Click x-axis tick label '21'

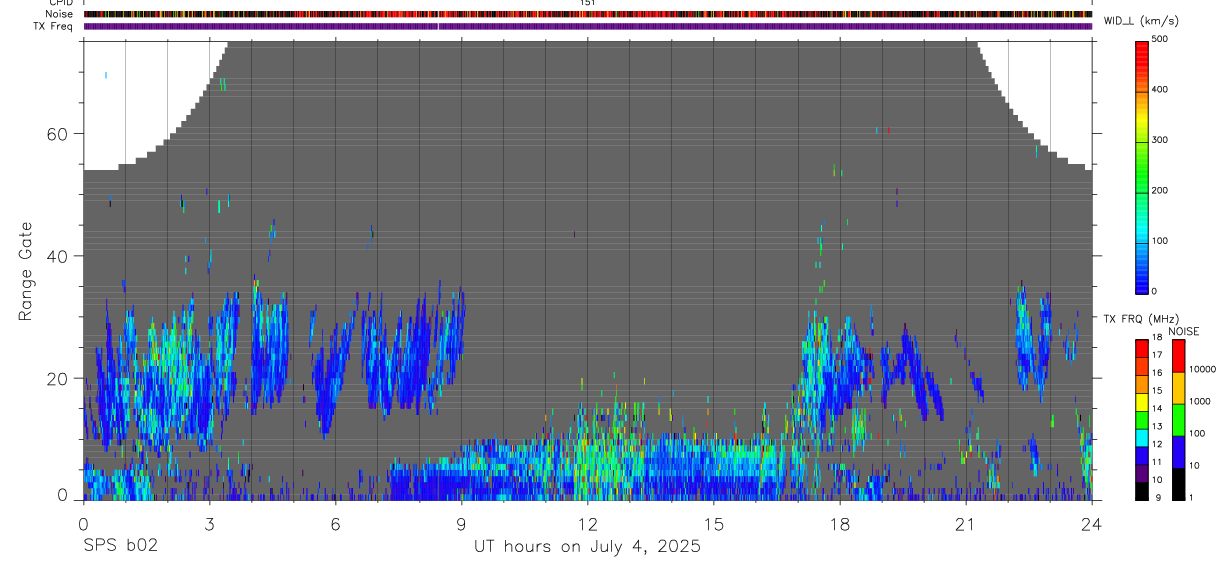tap(965, 523)
